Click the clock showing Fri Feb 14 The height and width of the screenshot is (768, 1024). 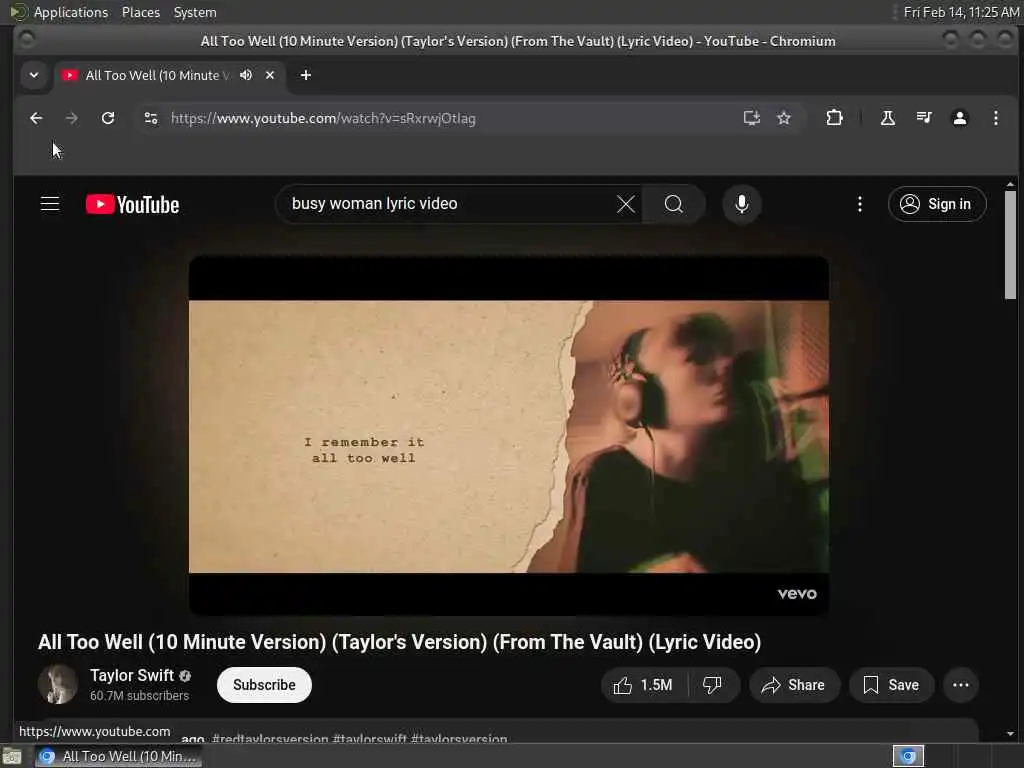(x=961, y=12)
